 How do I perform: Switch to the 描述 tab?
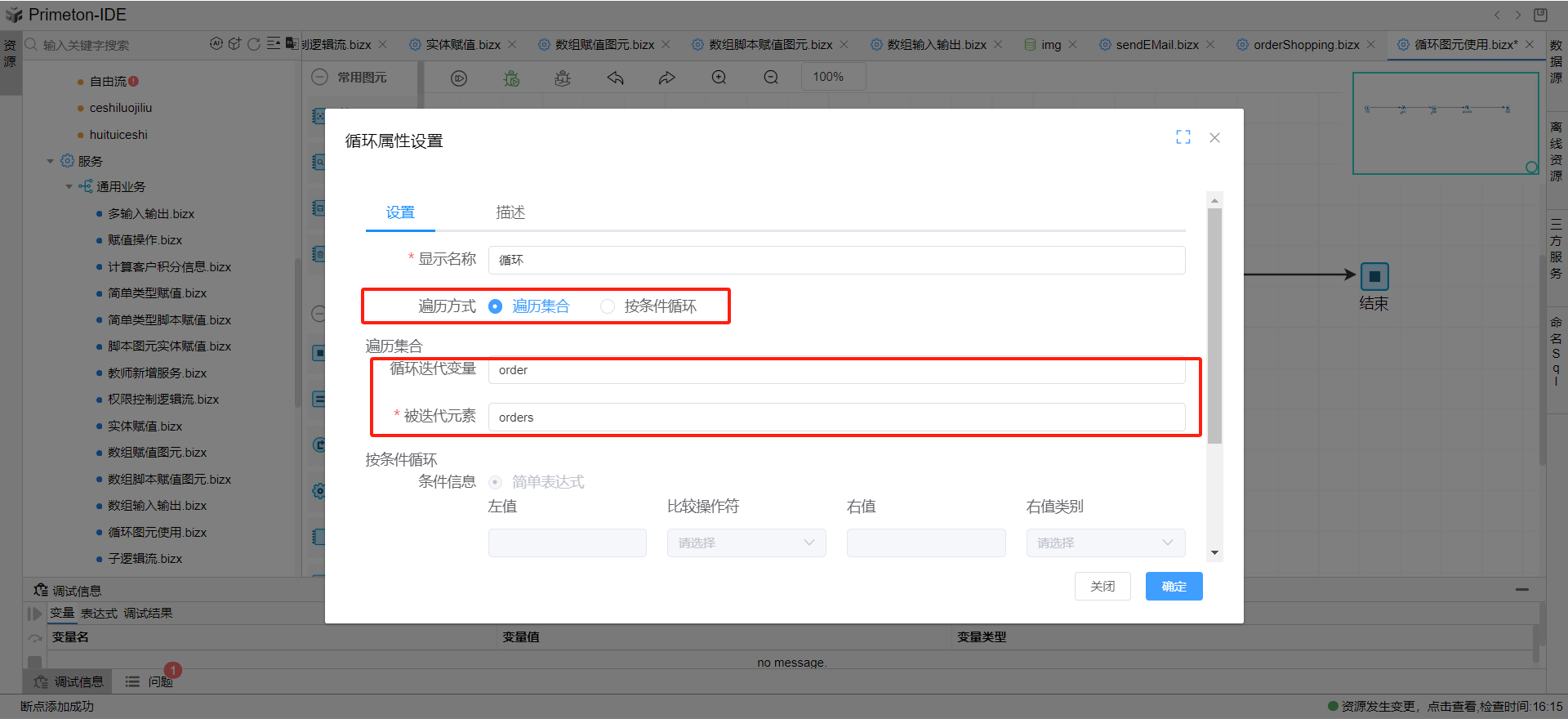click(510, 212)
